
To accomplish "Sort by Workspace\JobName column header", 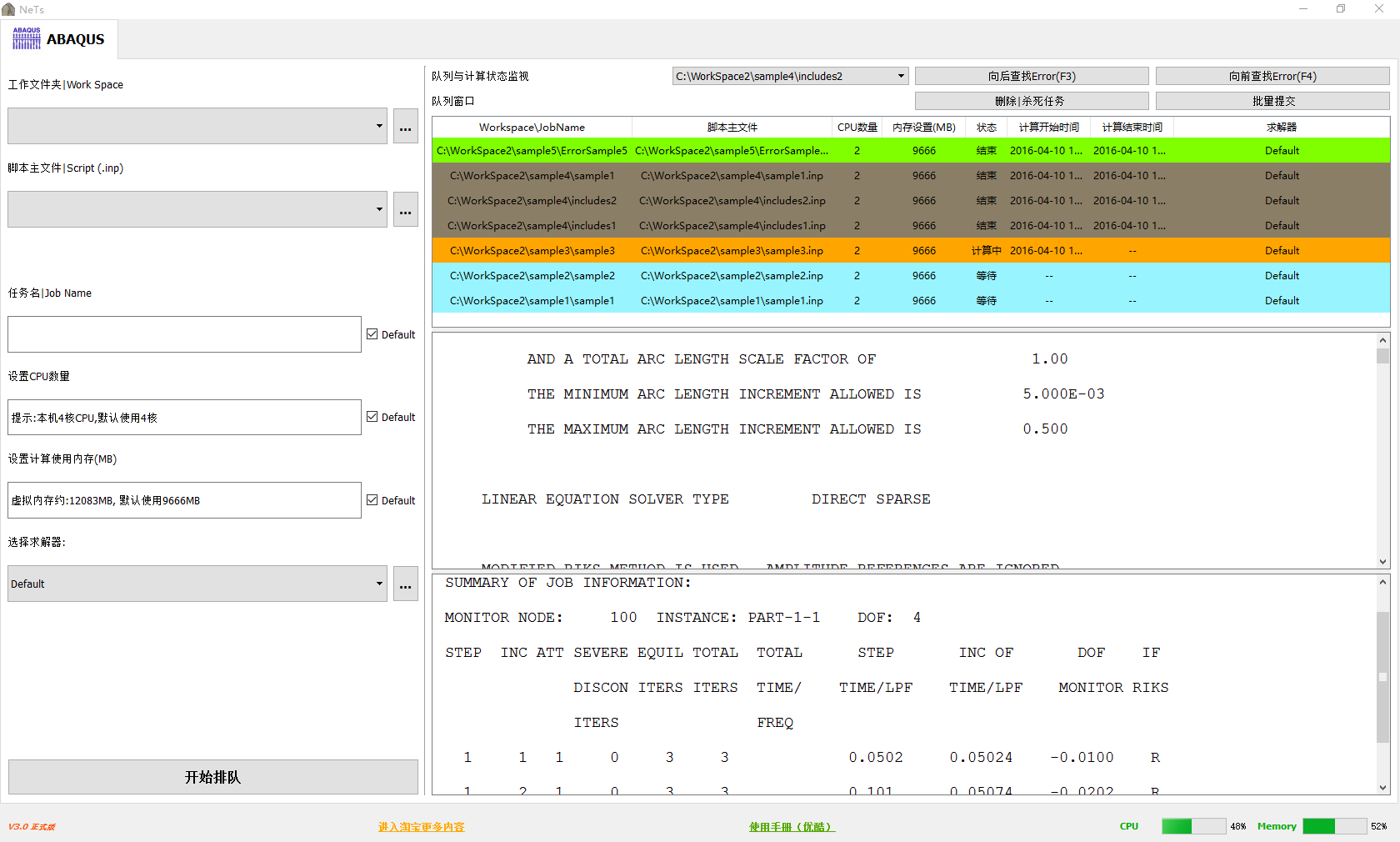I will [532, 128].
